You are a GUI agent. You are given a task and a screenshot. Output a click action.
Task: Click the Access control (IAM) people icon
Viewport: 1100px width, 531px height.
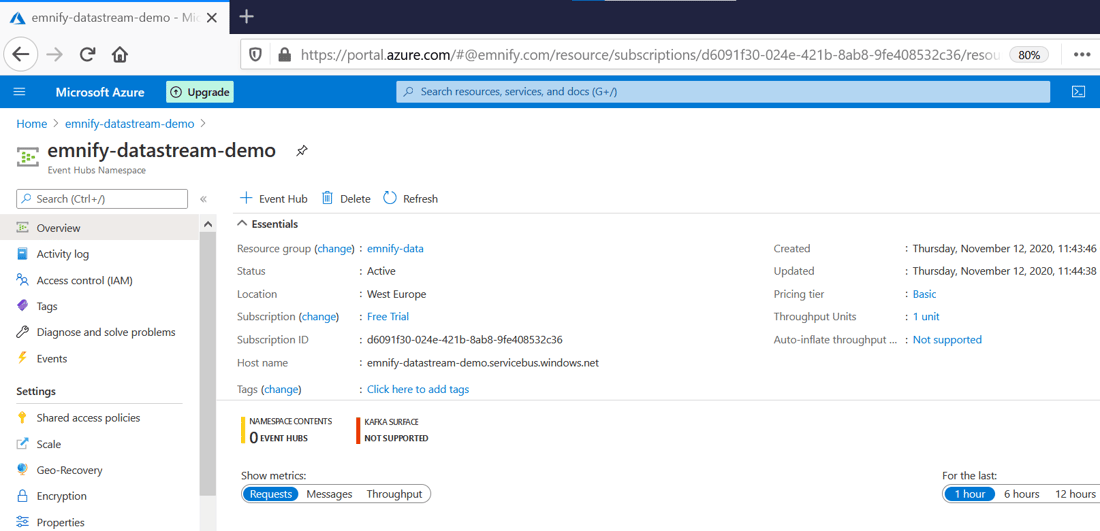coord(22,280)
